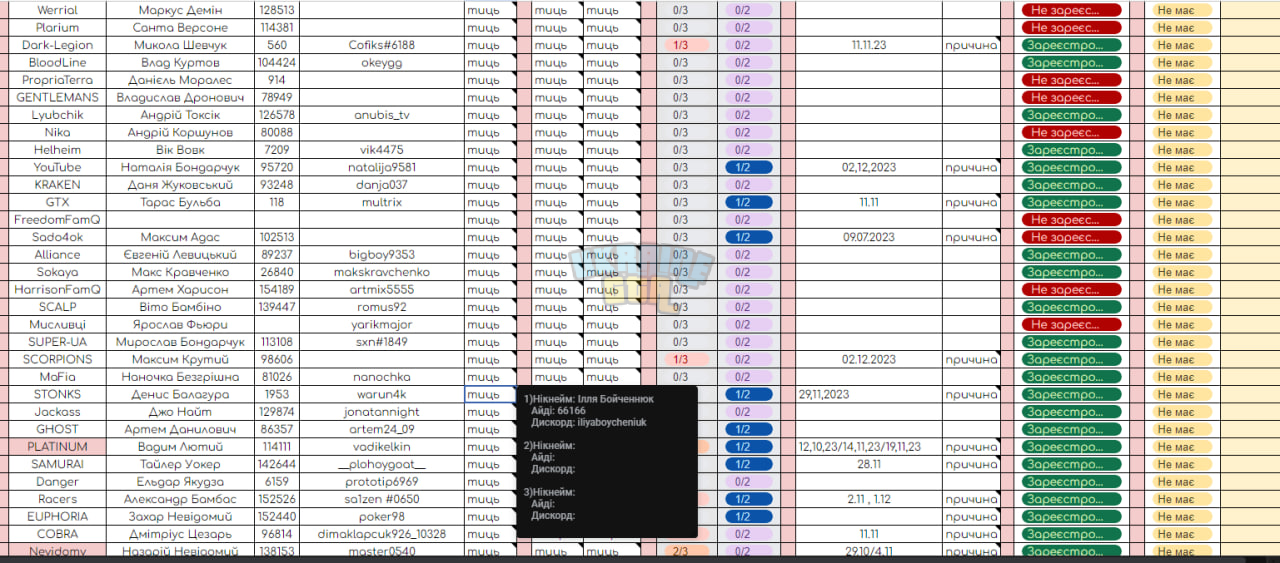Click the ID cell 6159 in Danger row

277,482
